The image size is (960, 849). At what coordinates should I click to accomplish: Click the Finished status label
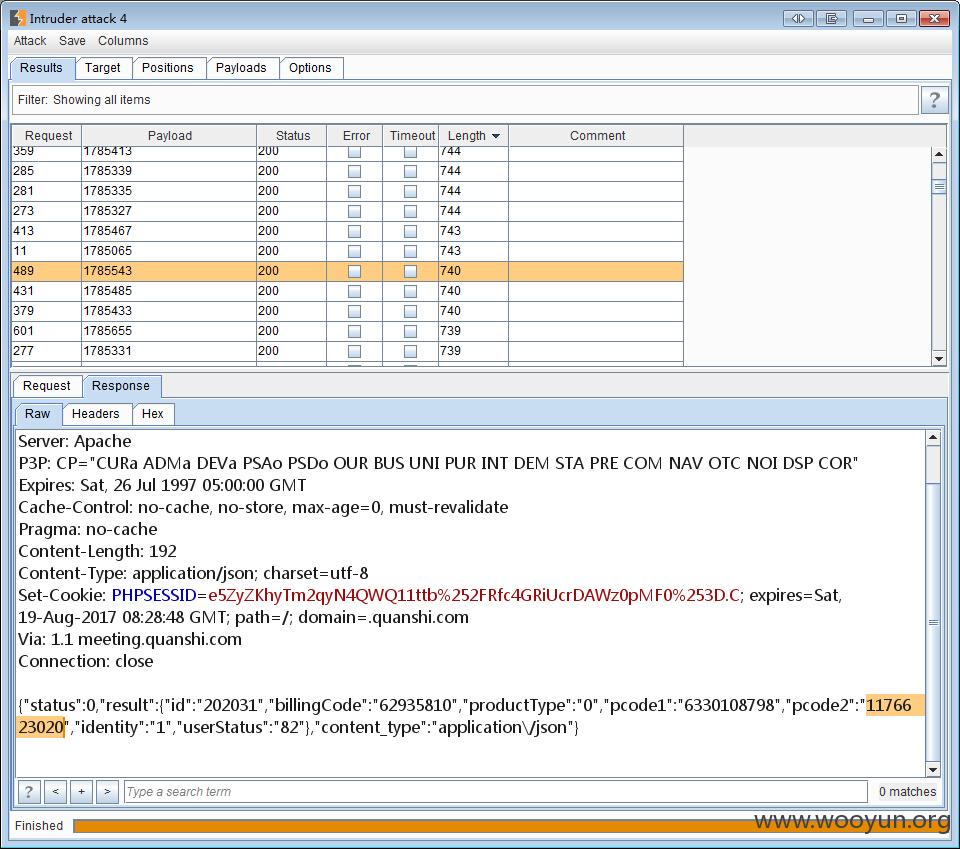[x=39, y=826]
